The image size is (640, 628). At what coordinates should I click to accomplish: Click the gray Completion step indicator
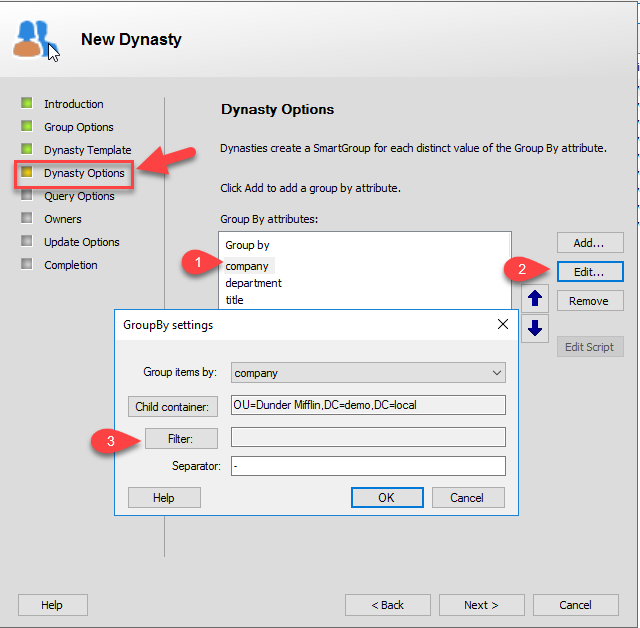(x=27, y=264)
